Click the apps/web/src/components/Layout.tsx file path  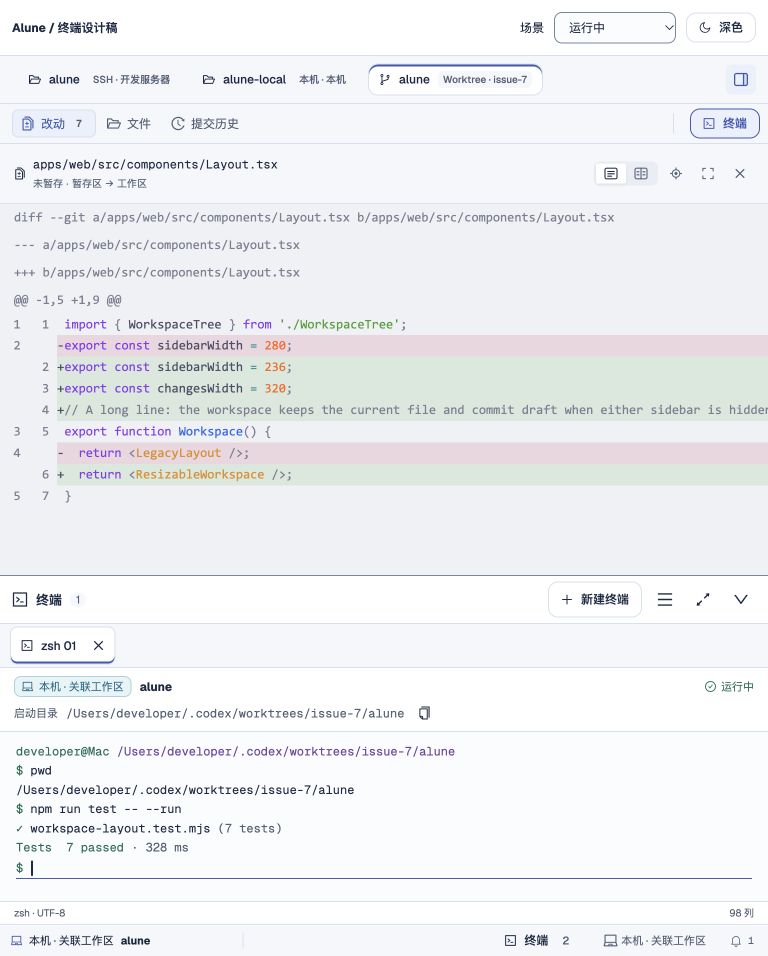pyautogui.click(x=155, y=165)
